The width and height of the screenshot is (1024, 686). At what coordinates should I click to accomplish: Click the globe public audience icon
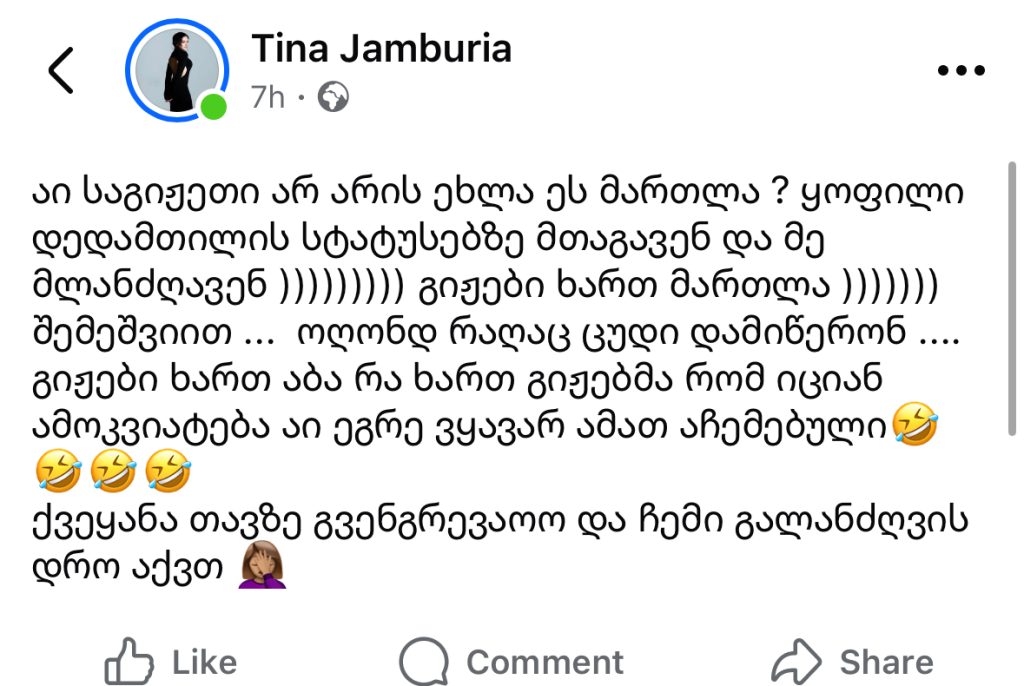coord(332,98)
